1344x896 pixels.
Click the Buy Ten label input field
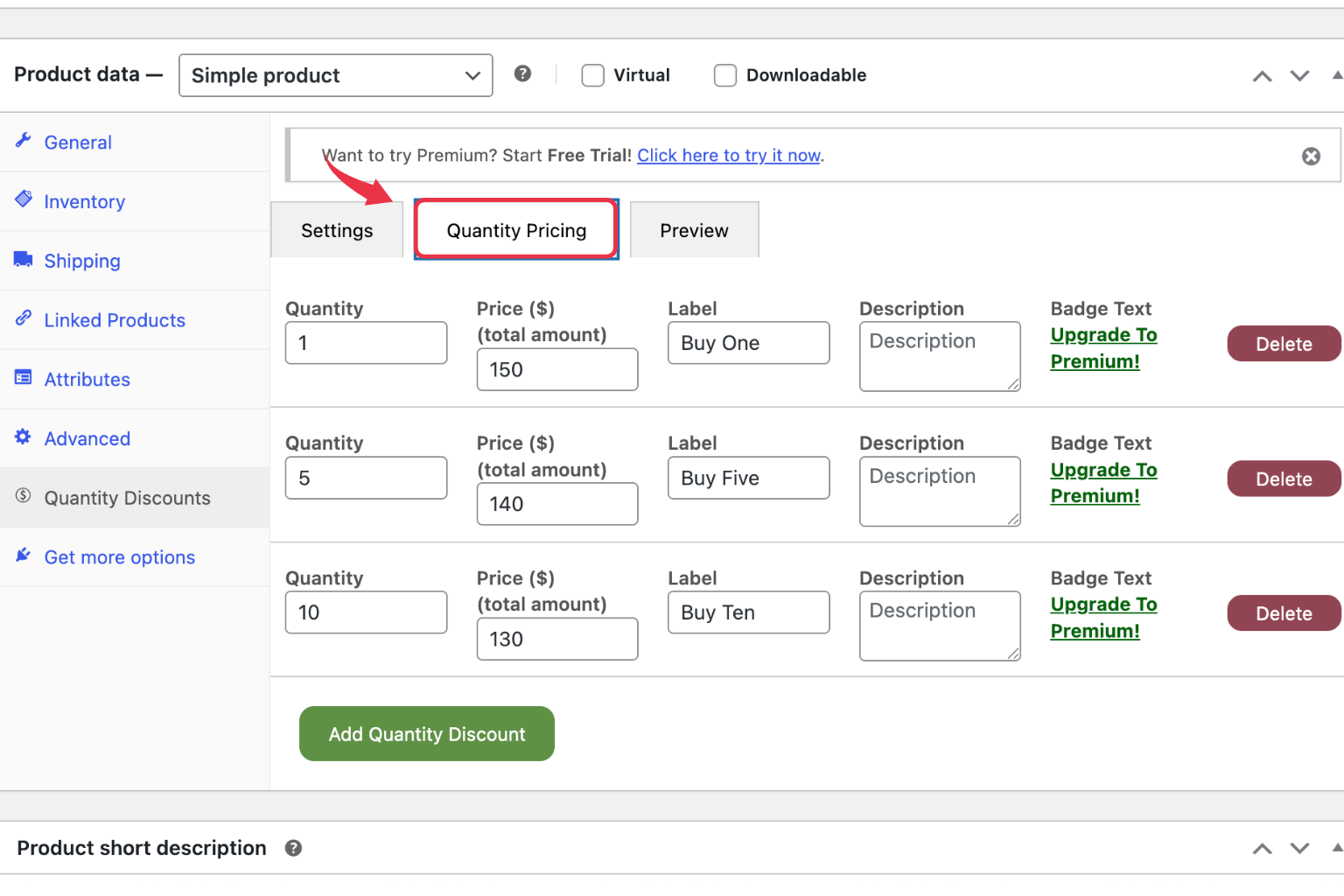[x=748, y=612]
